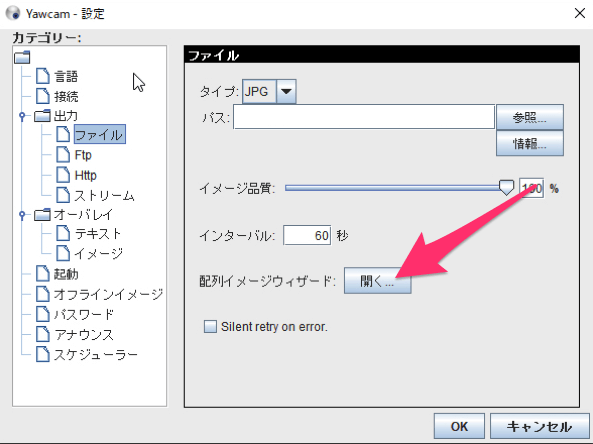Viewport: 593px width, 444px height.
Task: Click the document icon beside ファイル
Action: (63, 134)
